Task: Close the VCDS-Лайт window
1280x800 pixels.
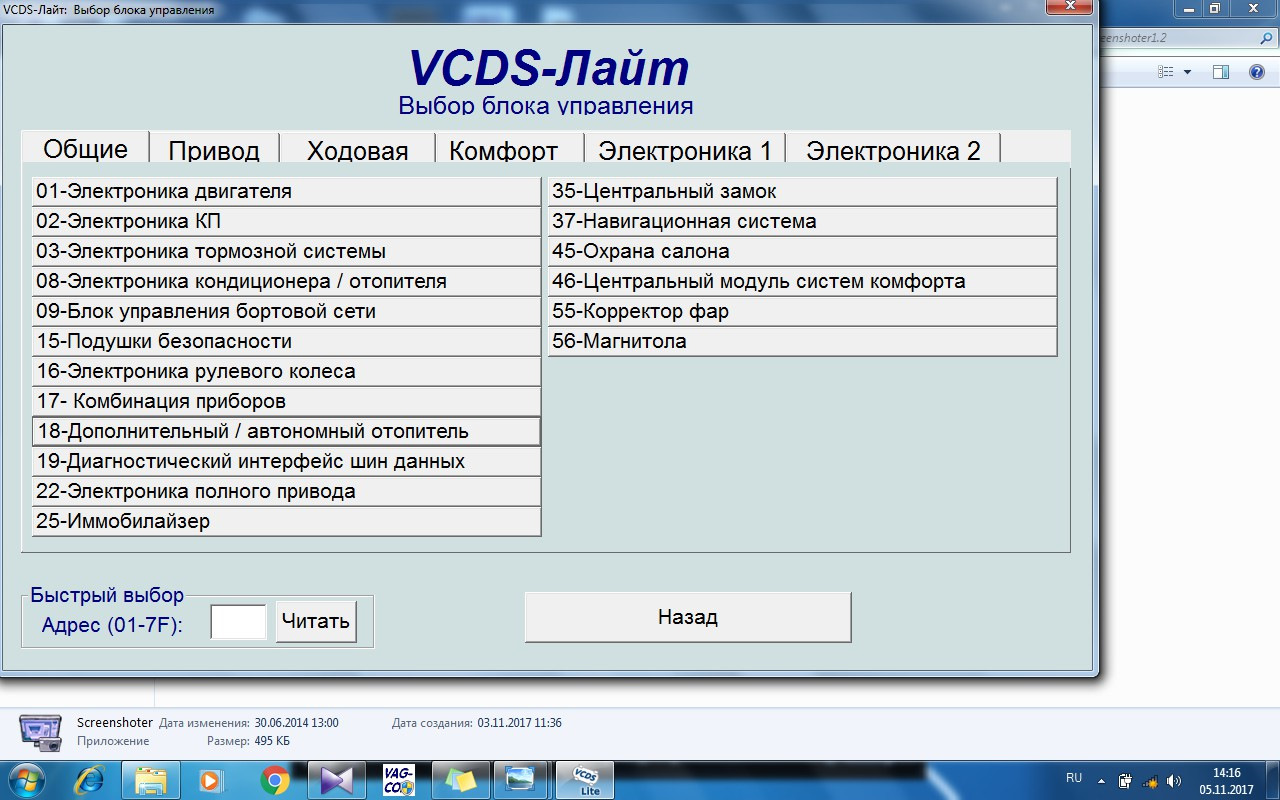Action: pos(1068,7)
